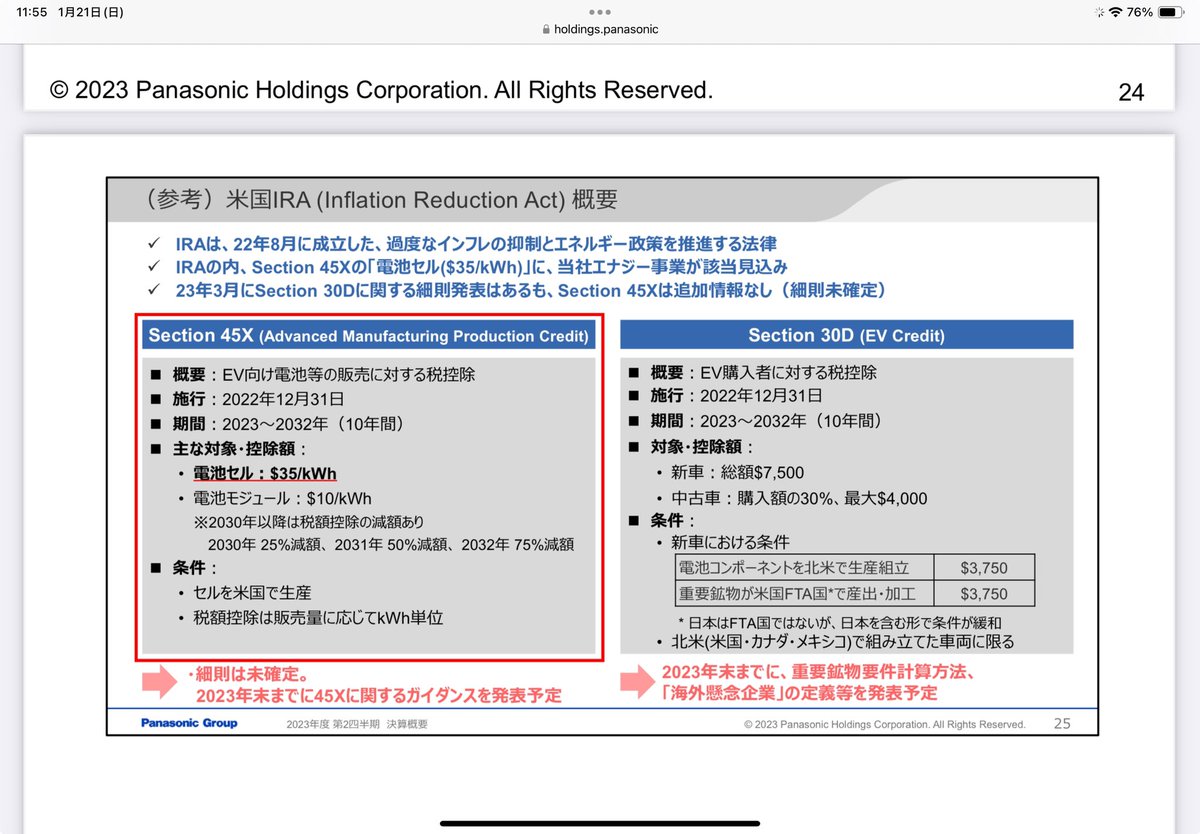
Task: Tap the copyright line above page 24
Action: [382, 90]
